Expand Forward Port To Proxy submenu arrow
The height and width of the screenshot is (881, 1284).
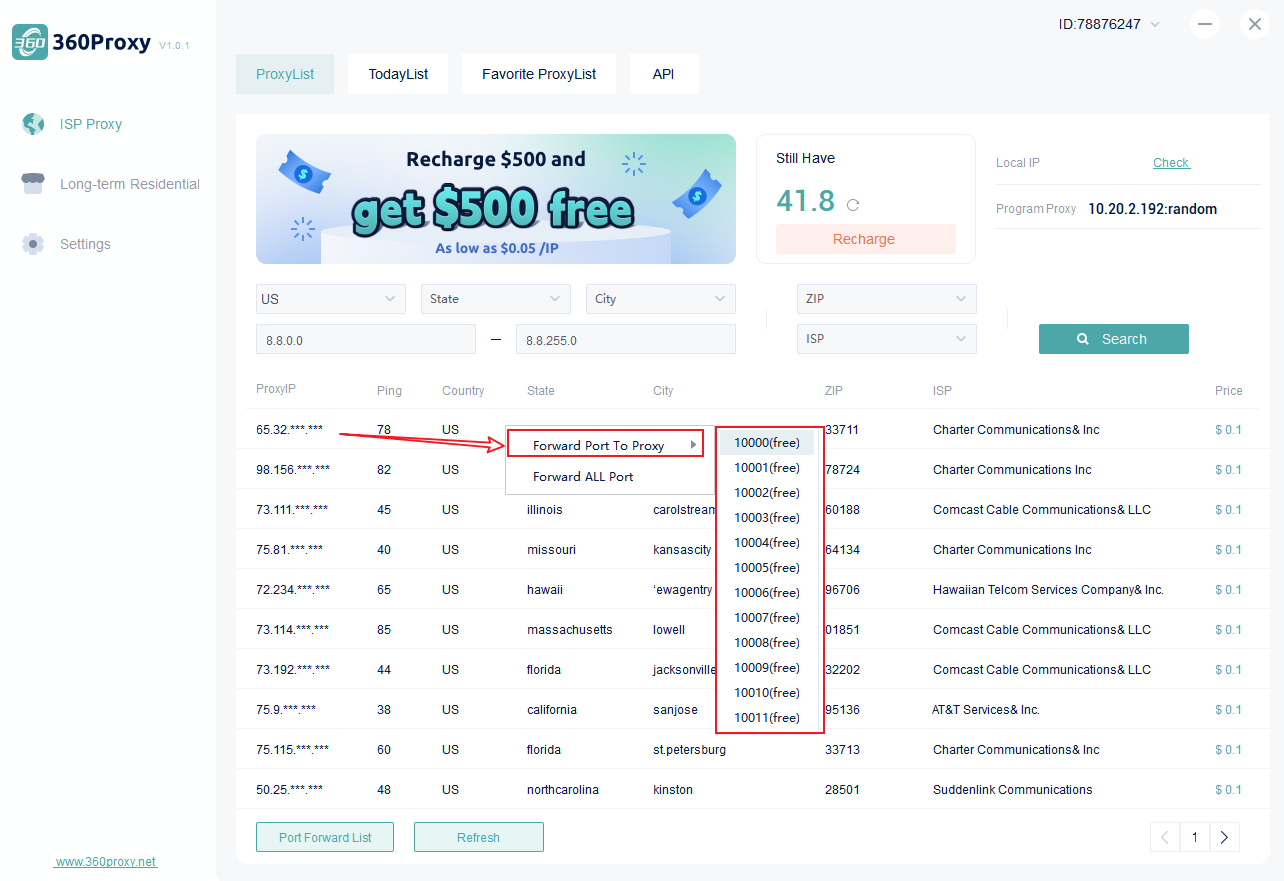pyautogui.click(x=693, y=445)
